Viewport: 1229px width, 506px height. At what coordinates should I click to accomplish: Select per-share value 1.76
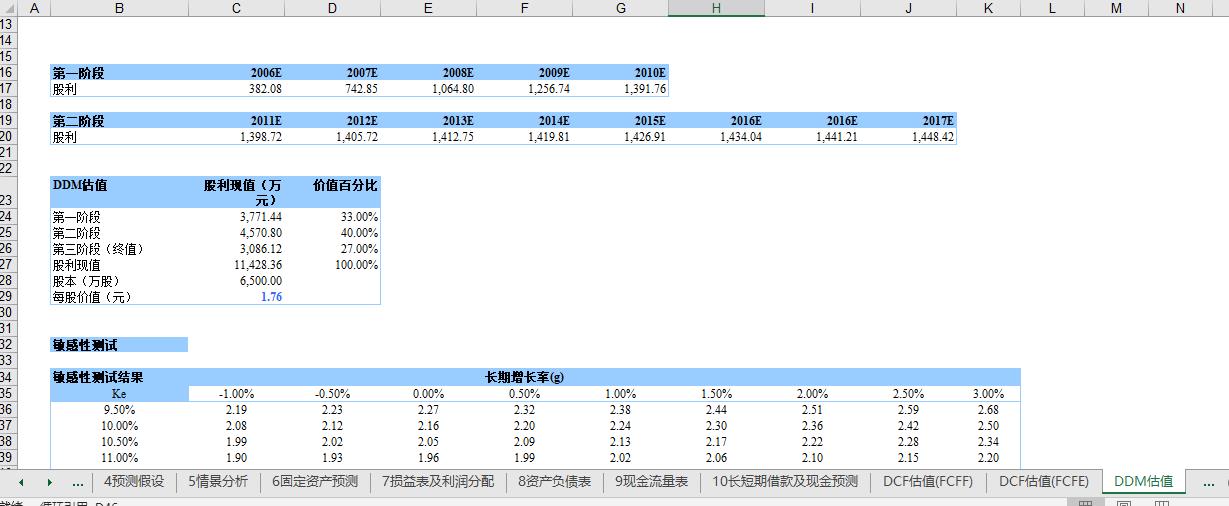(236, 296)
